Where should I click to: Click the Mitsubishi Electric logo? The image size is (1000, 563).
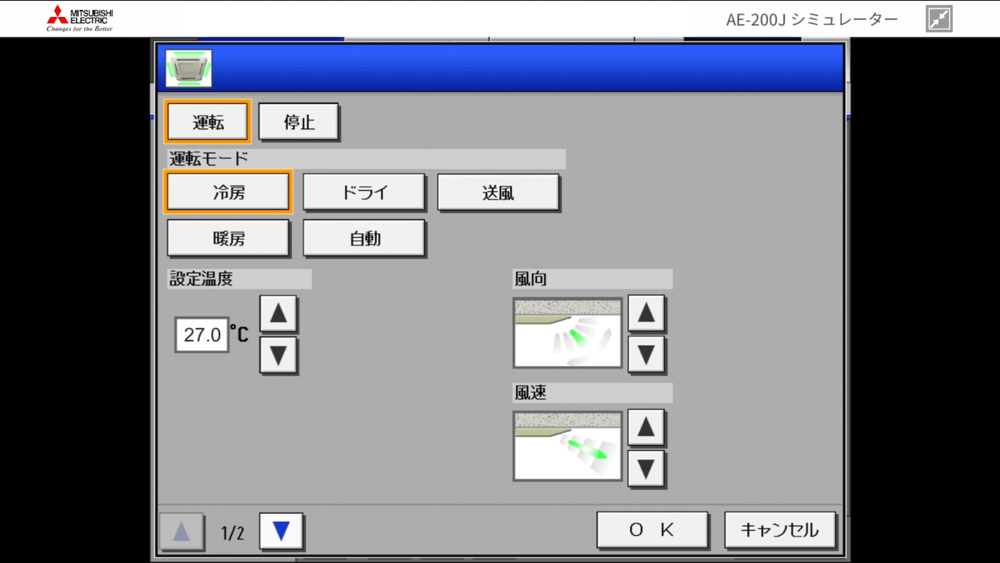point(80,18)
